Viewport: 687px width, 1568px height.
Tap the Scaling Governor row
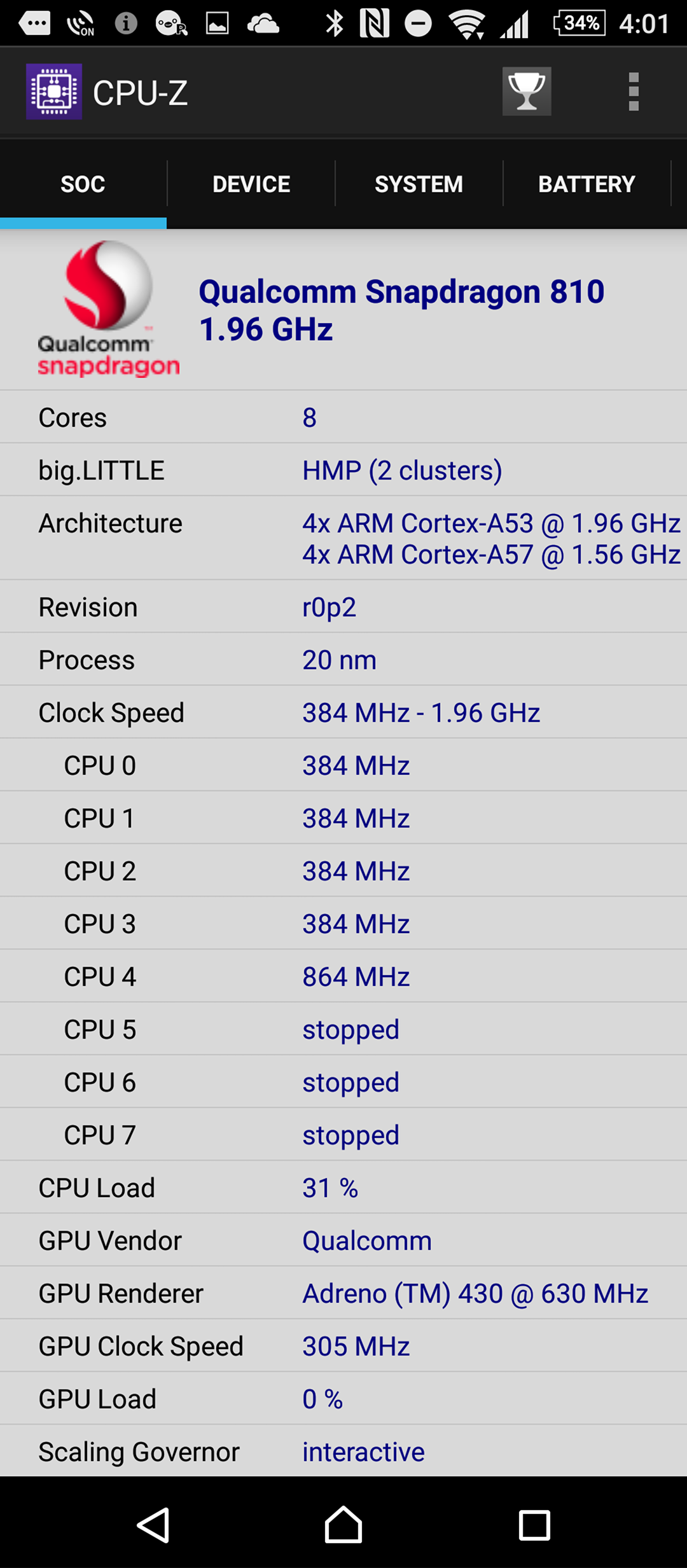click(343, 1452)
